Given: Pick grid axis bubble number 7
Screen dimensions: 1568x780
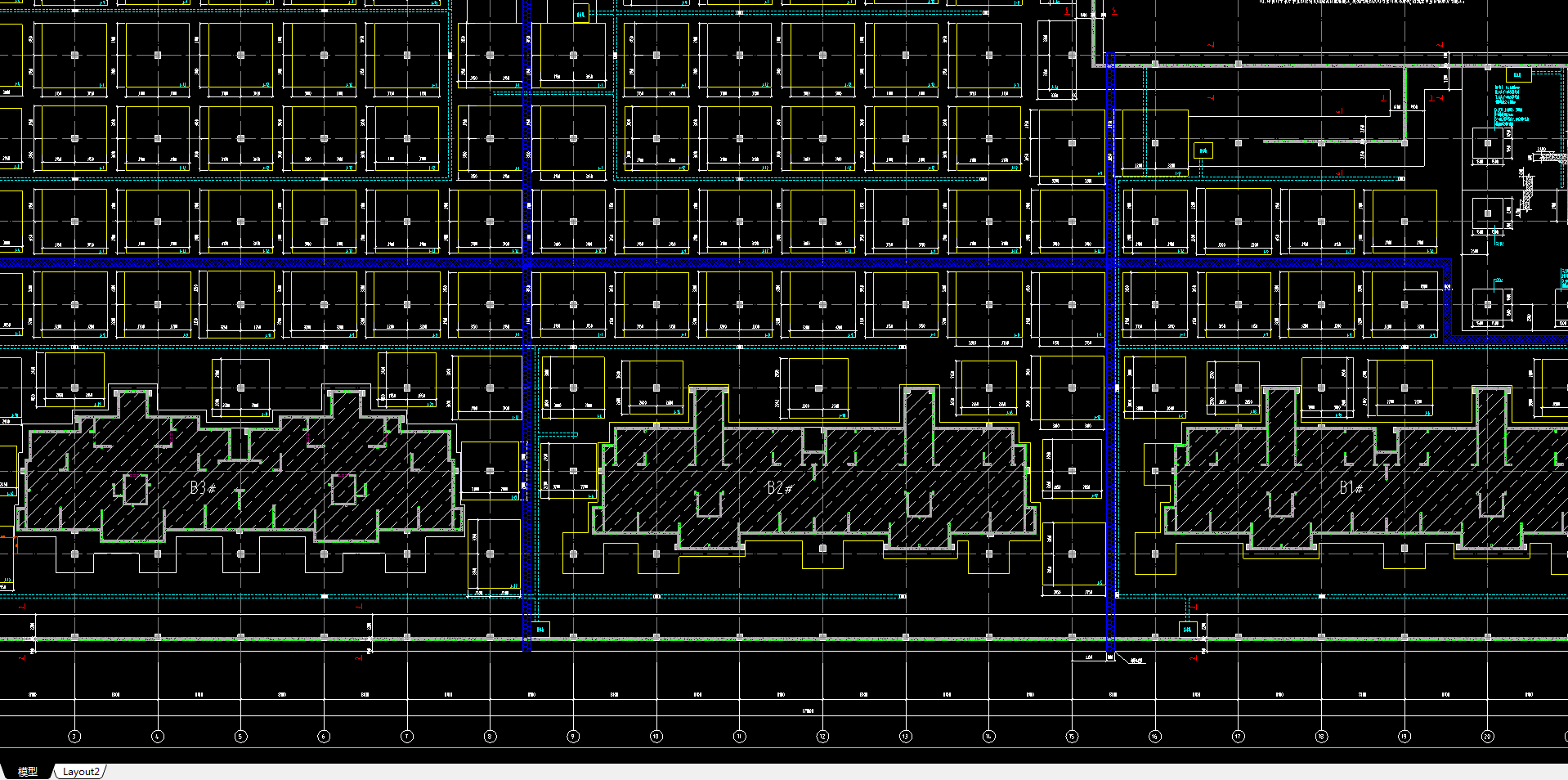Looking at the screenshot, I should pyautogui.click(x=407, y=737).
